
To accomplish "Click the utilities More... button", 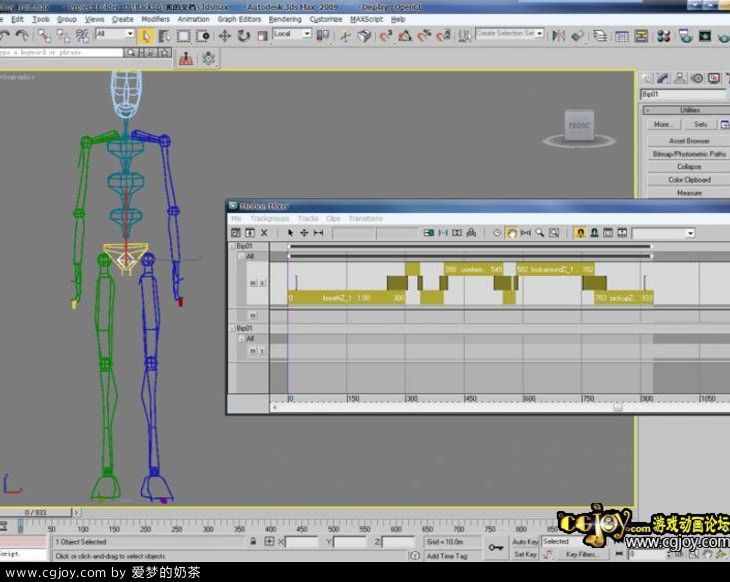I will [x=663, y=124].
